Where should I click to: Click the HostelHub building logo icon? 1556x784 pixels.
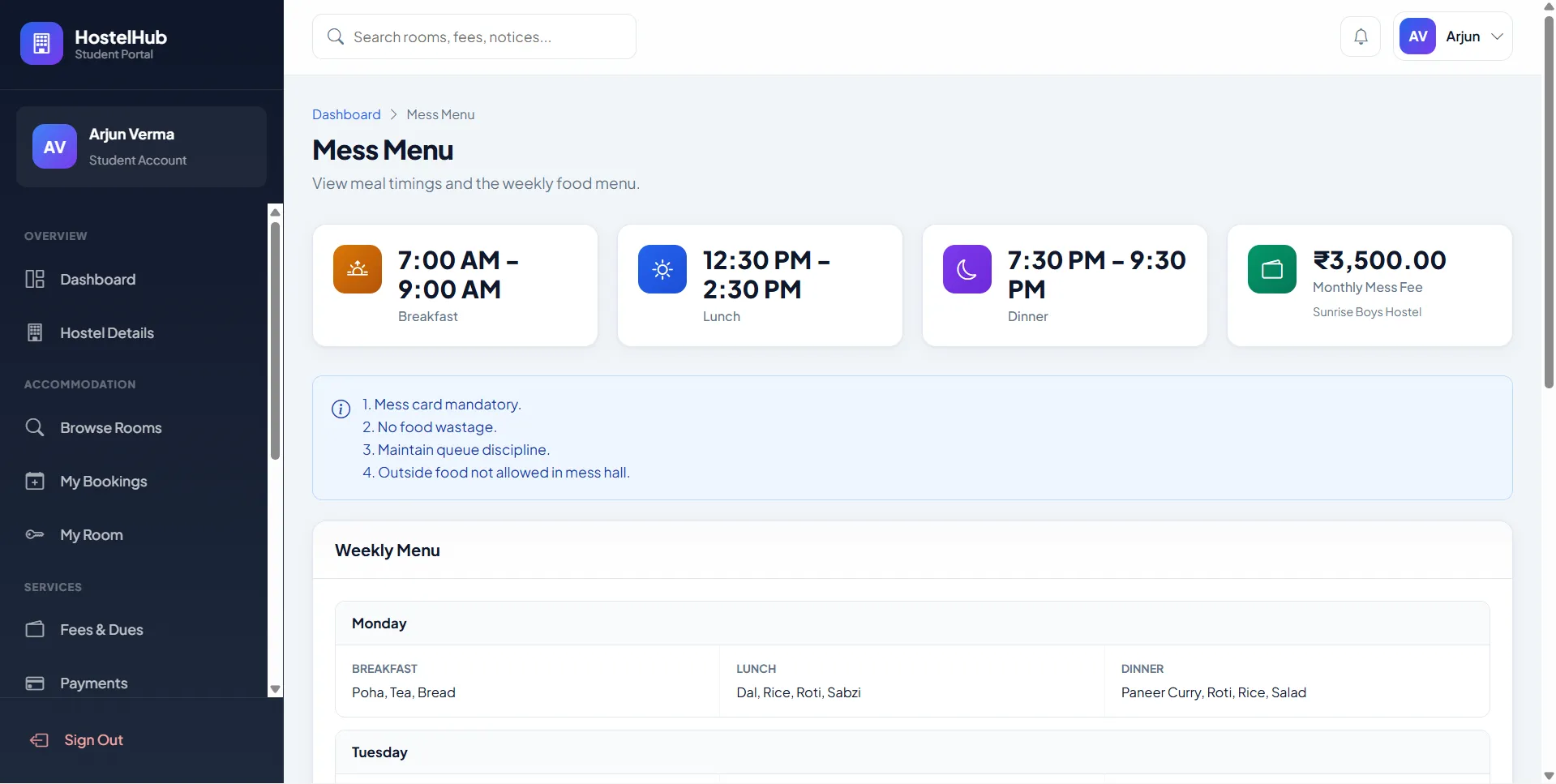41,43
